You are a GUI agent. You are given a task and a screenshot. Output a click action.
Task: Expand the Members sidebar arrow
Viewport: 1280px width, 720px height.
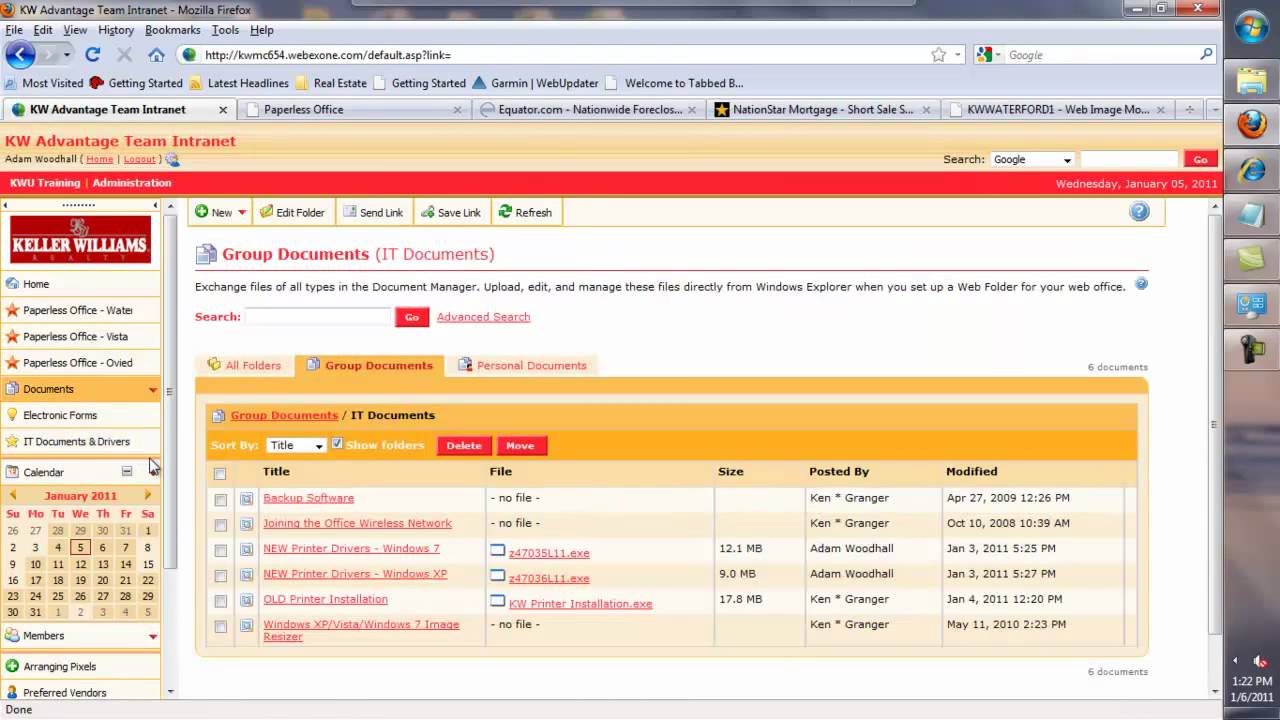click(153, 636)
